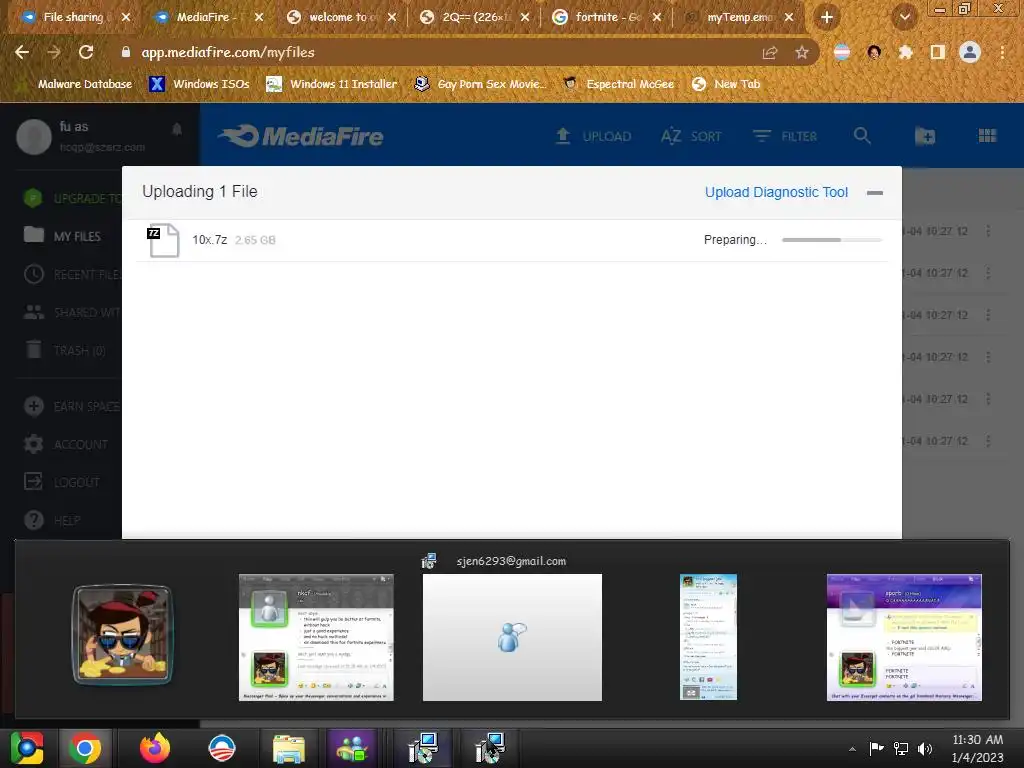Screen dimensions: 1024x768
Task: Open Trash in sidebar
Action: coord(65,351)
